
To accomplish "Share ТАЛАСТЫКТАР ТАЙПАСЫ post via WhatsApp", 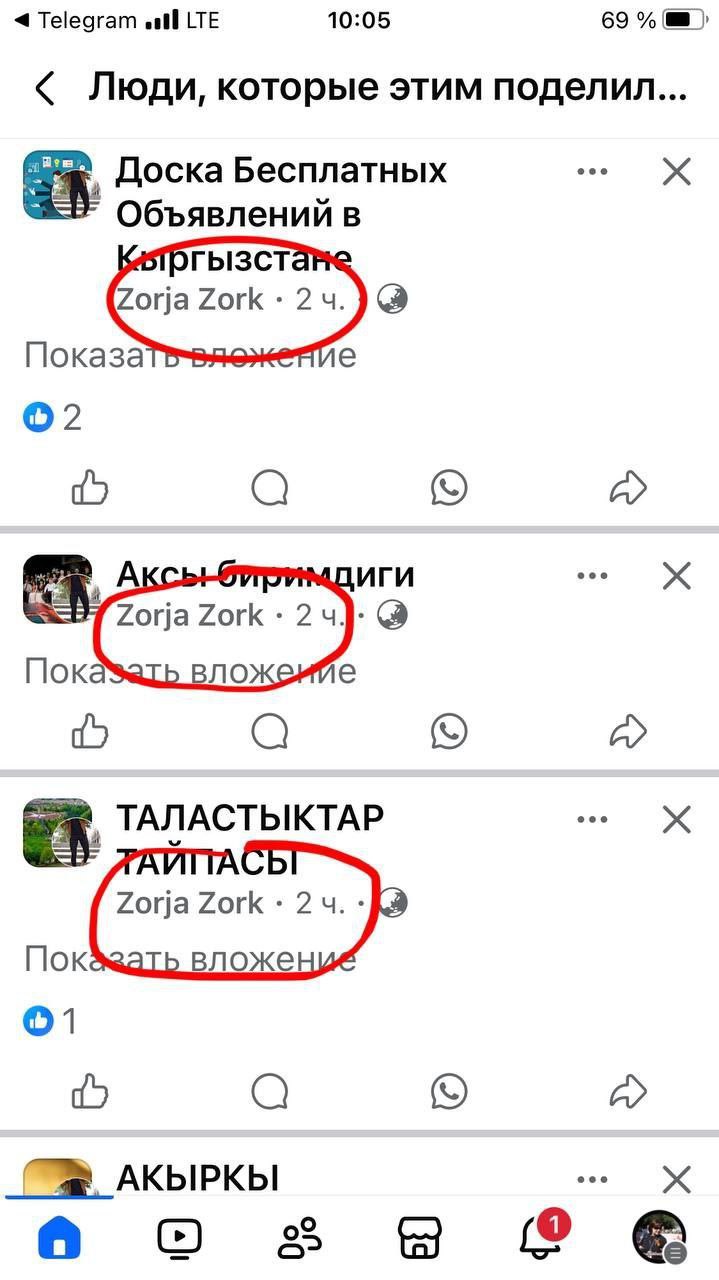I will coord(449,1089).
